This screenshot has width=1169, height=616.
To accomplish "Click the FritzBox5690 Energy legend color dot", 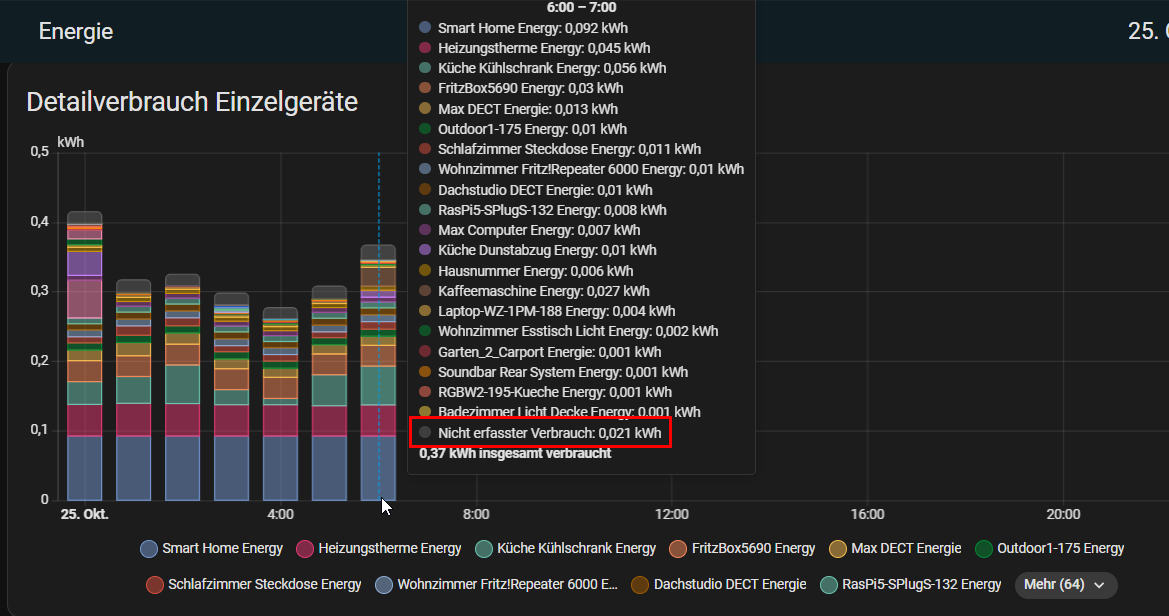I will pos(678,549).
